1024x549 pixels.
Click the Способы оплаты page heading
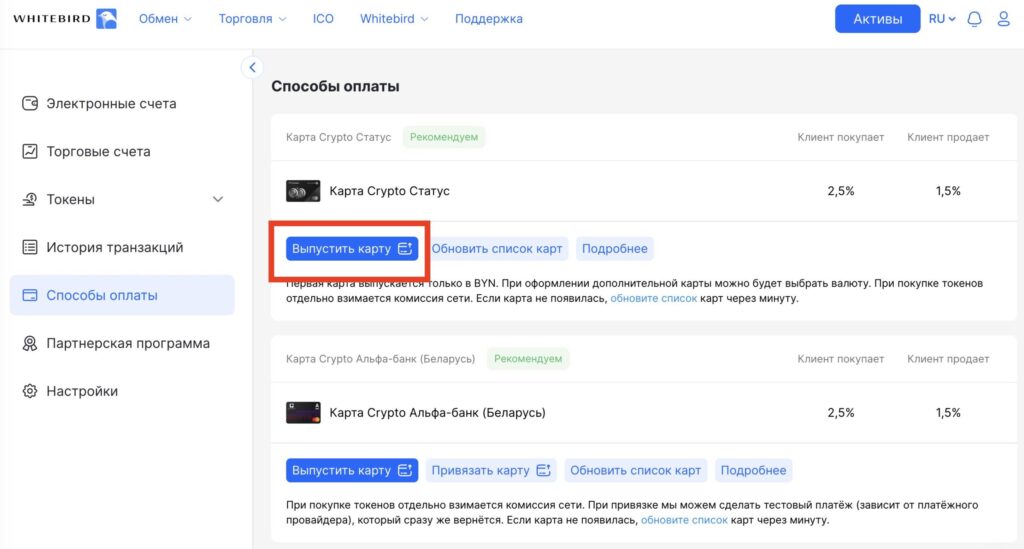pos(335,86)
